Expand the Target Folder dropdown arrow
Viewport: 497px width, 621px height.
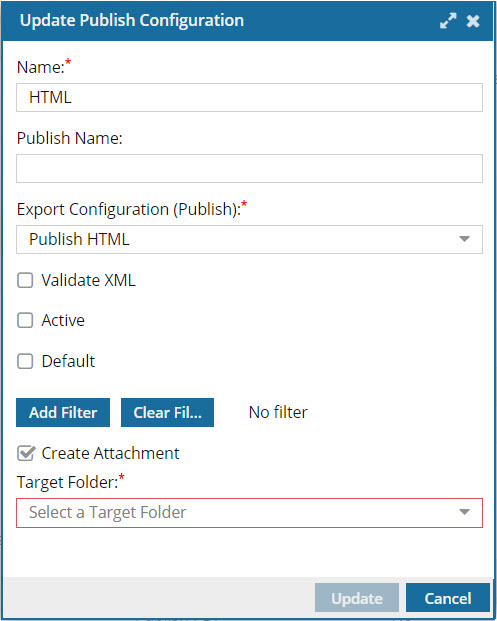(x=464, y=512)
